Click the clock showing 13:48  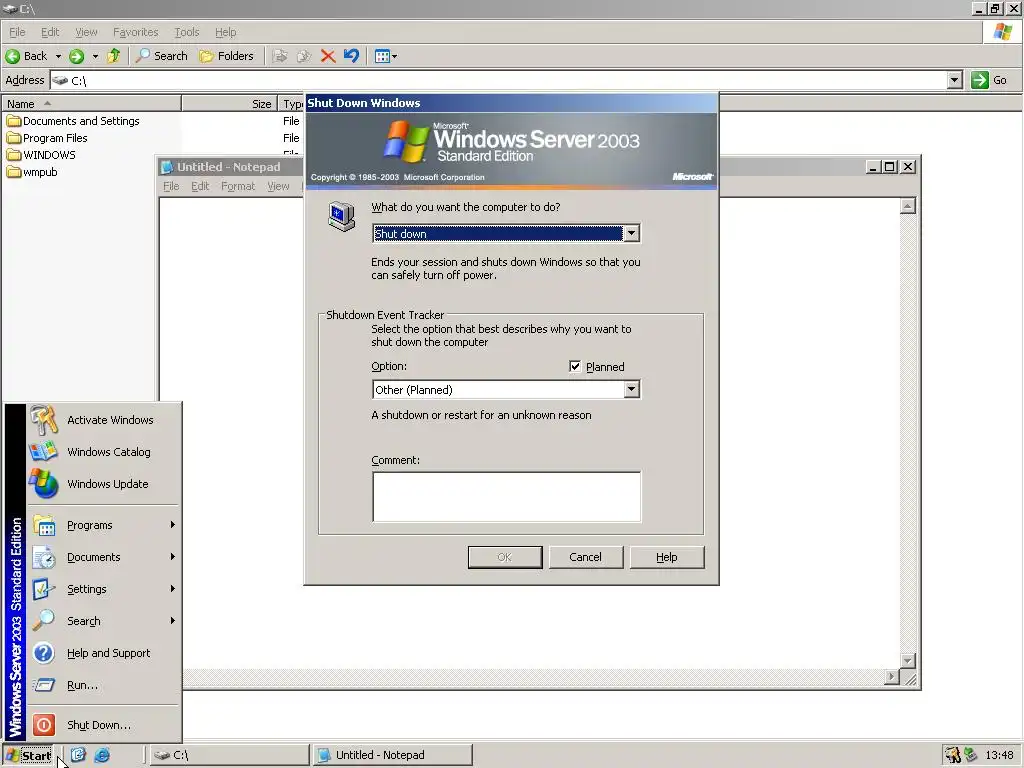tap(999, 755)
